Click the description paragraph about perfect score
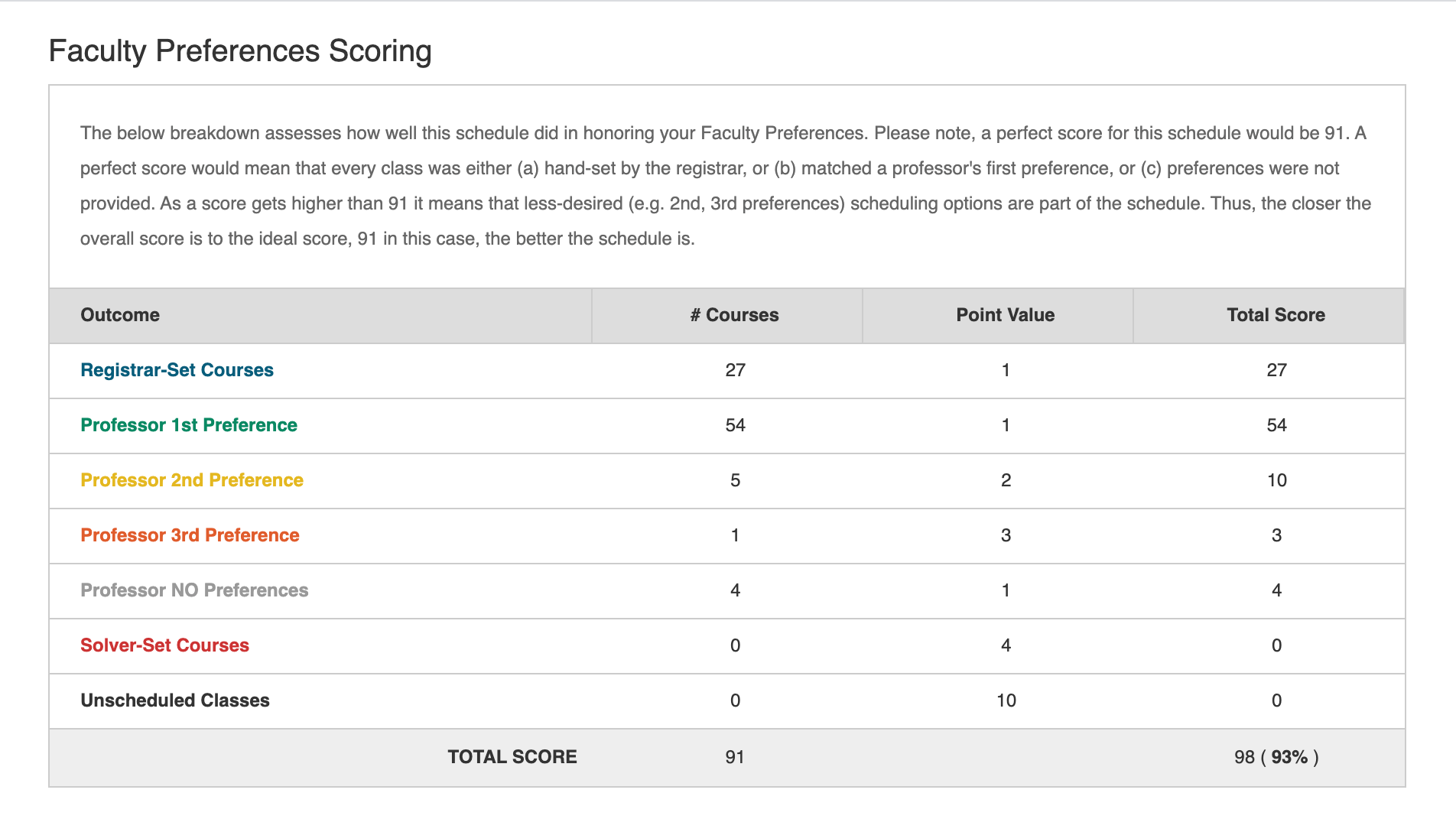 (726, 186)
